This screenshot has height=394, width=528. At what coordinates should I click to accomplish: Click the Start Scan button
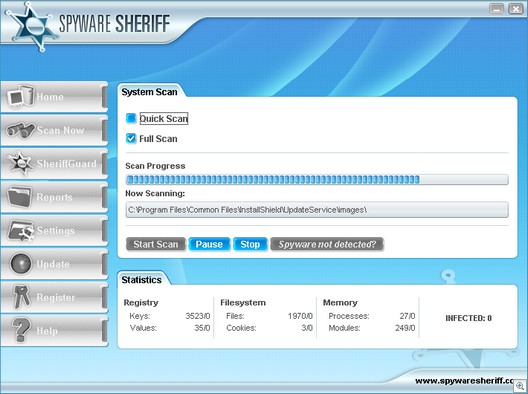(x=156, y=244)
